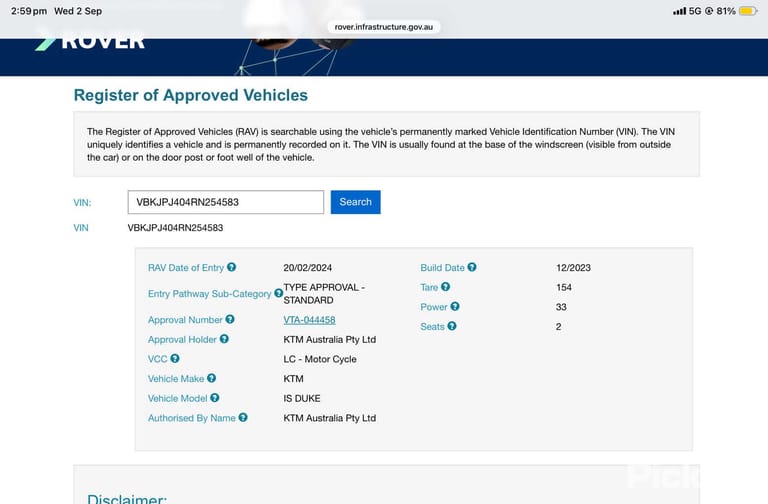Click the RAV Date of Entry label

click(186, 268)
